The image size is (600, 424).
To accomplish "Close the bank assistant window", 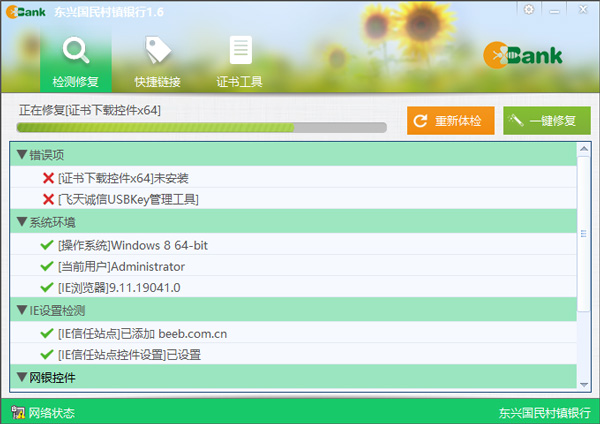I will [583, 9].
